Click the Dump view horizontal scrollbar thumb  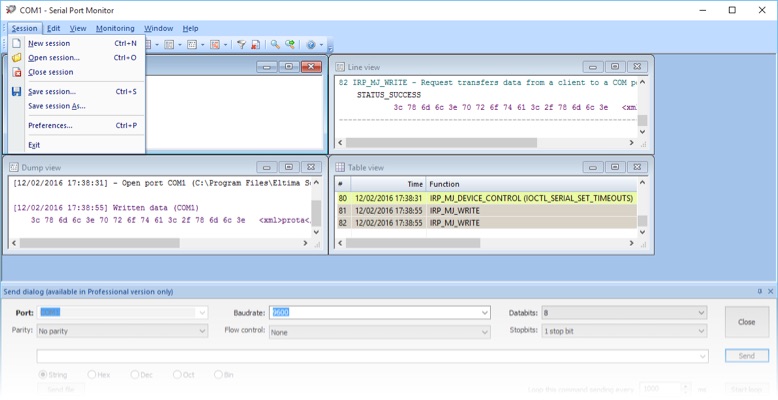(99, 243)
